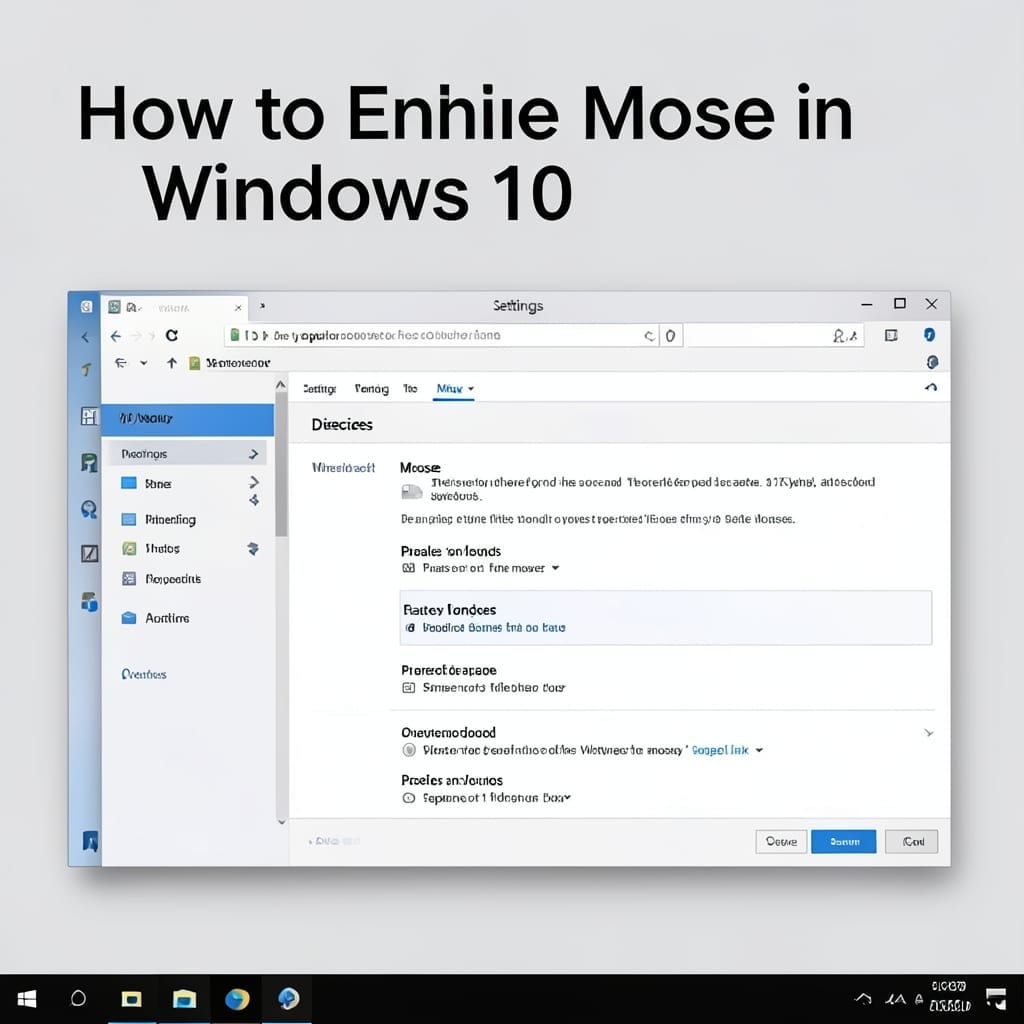Click the reading view icon right of search box
Image resolution: width=1024 pixels, height=1024 pixels.
click(x=891, y=335)
